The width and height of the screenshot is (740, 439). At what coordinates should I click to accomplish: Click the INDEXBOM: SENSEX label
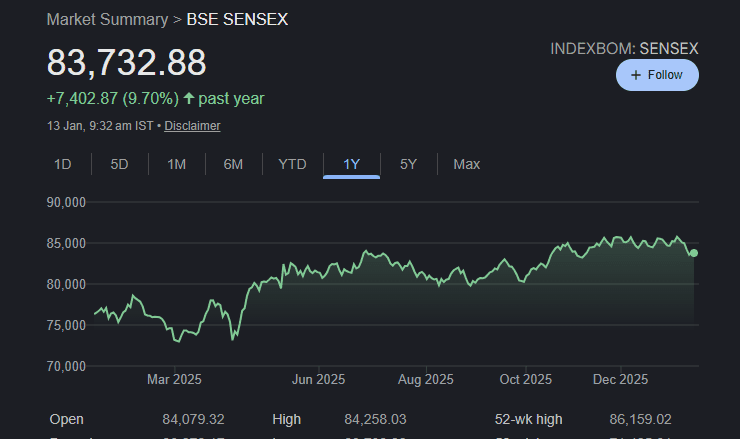(624, 49)
